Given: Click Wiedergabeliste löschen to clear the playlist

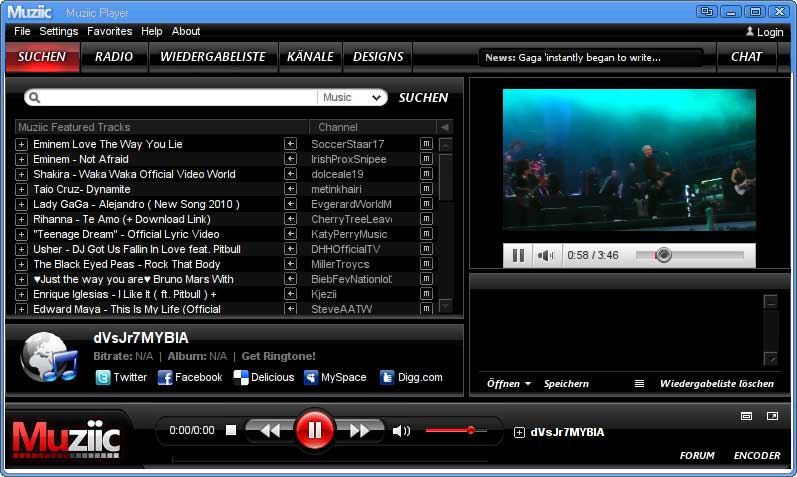Looking at the screenshot, I should point(716,384).
